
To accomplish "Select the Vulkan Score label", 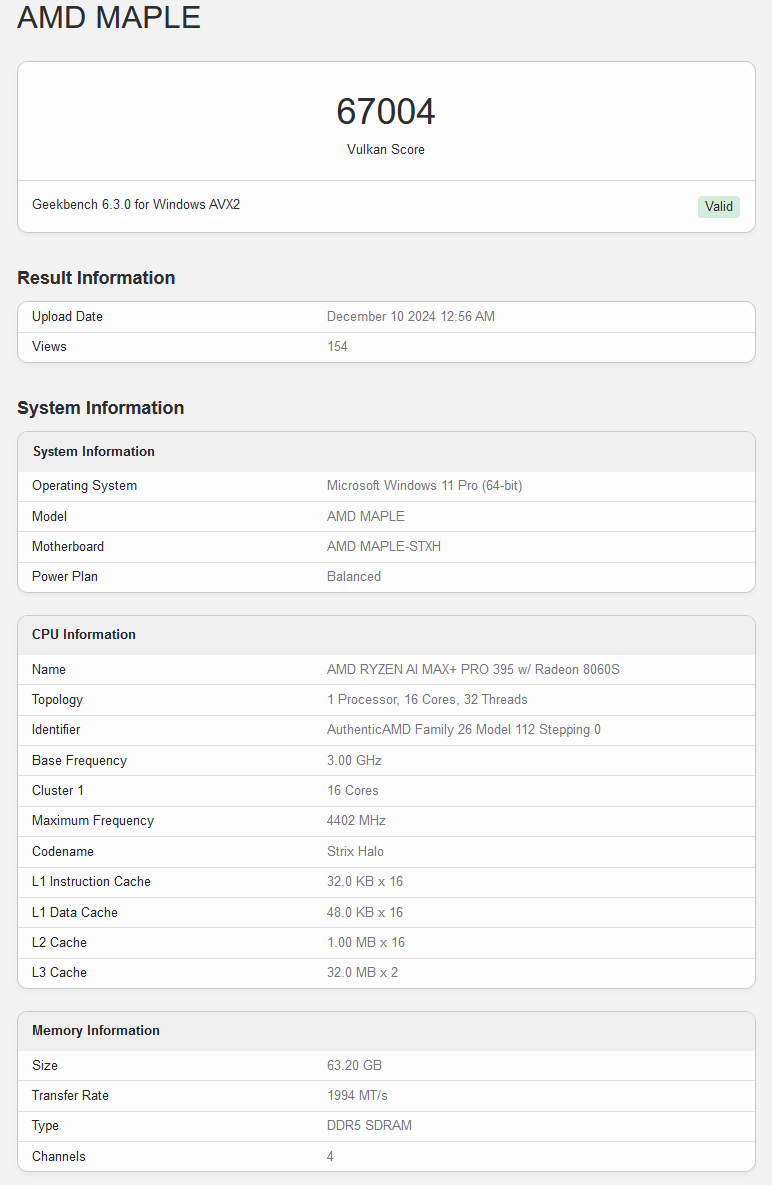I will [385, 149].
